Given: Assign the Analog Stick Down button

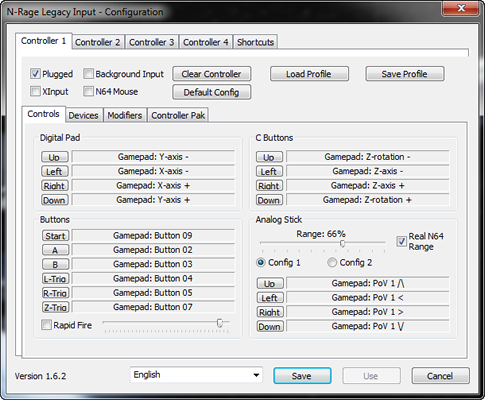Looking at the screenshot, I should point(270,326).
